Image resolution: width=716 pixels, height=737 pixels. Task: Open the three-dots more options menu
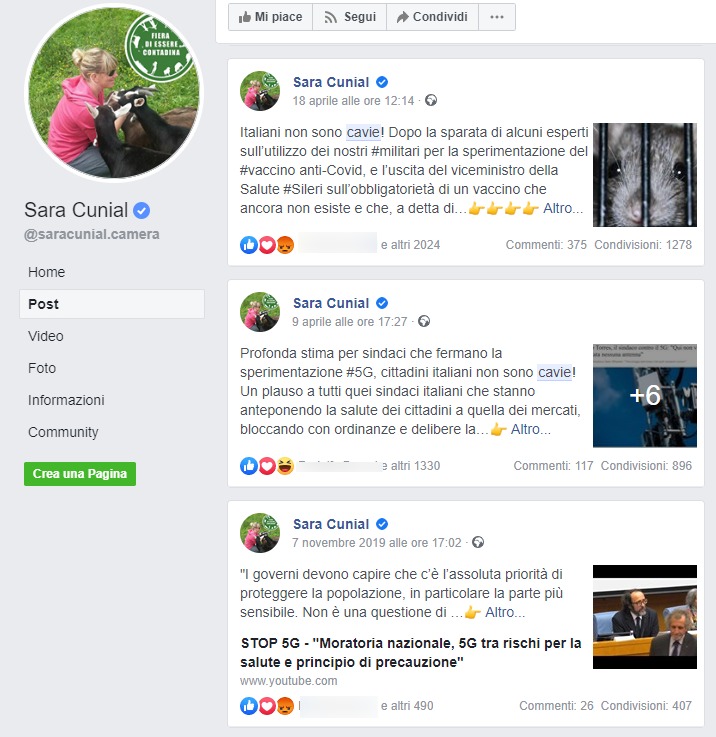point(496,17)
